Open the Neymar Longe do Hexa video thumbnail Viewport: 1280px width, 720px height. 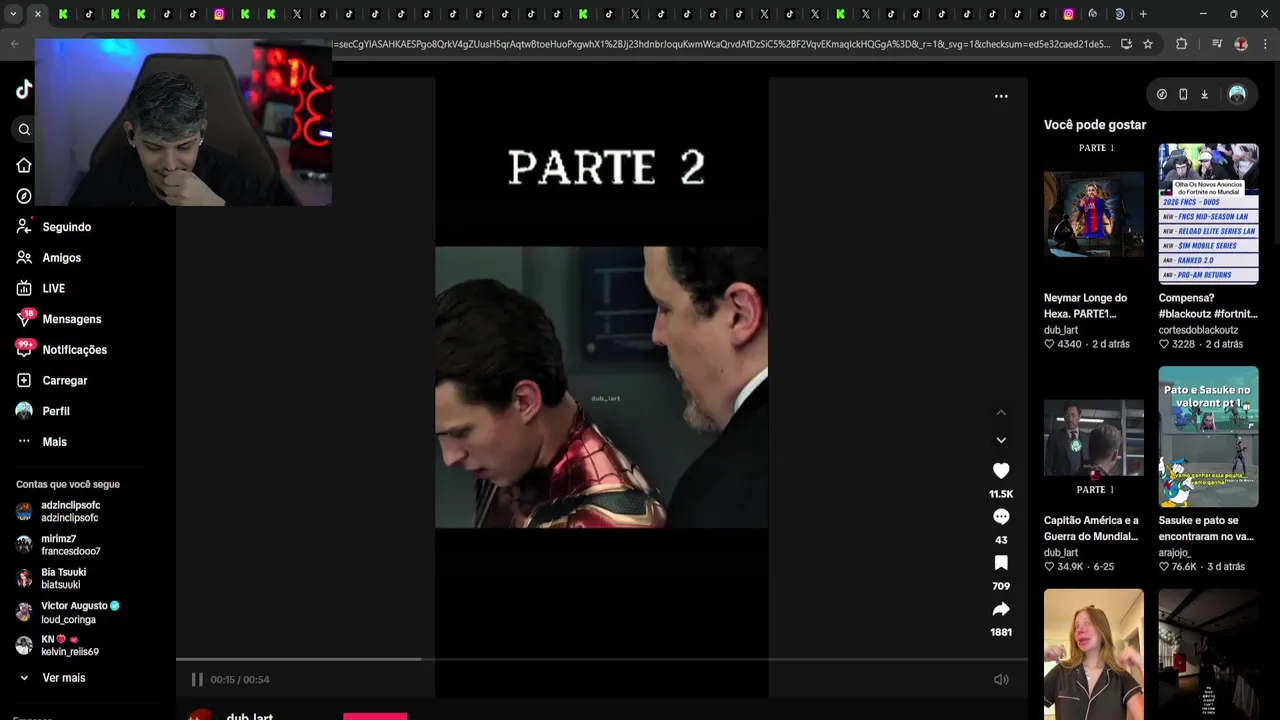click(x=1094, y=212)
